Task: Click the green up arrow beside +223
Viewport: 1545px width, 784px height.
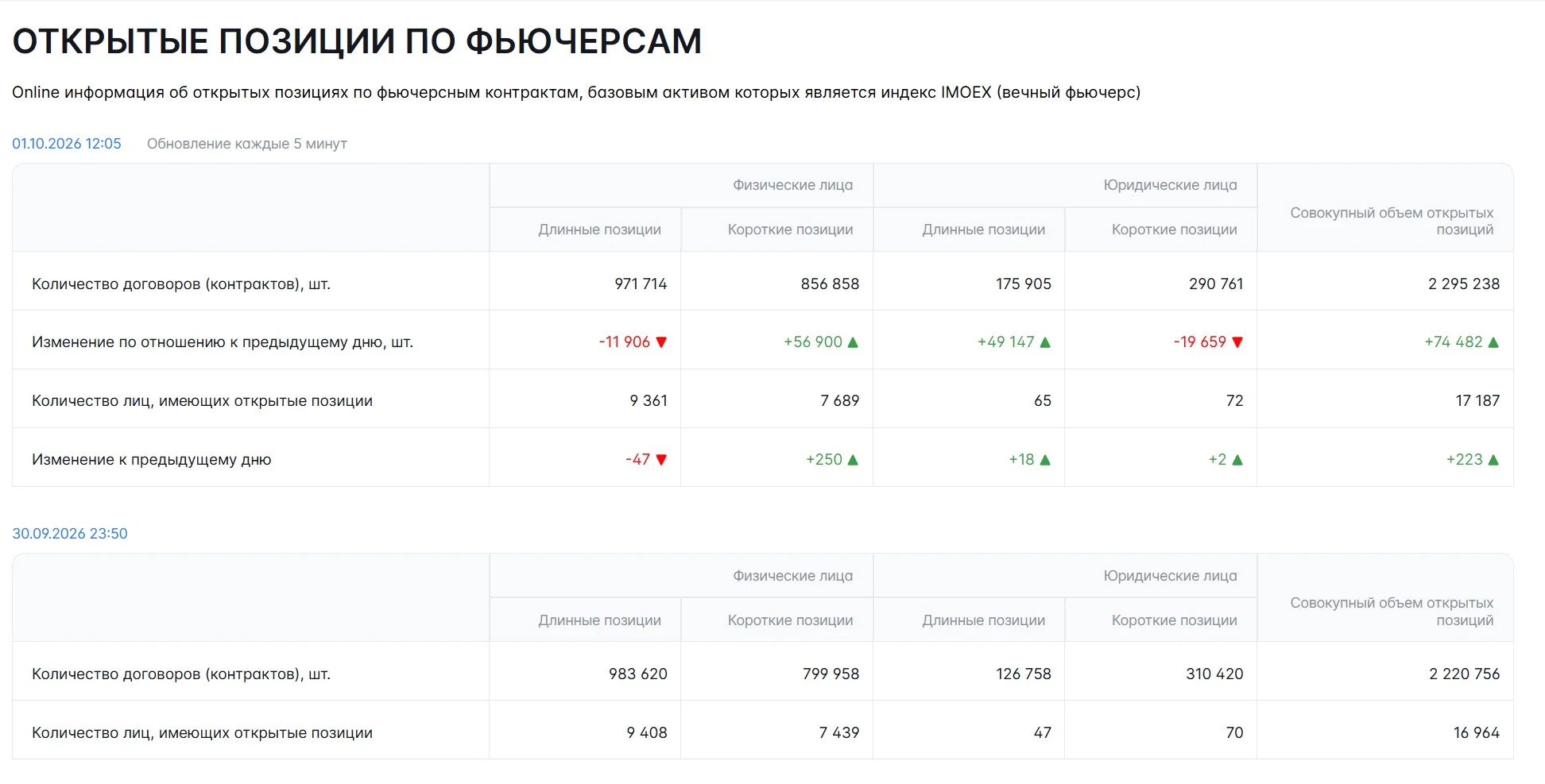Action: point(1493,460)
